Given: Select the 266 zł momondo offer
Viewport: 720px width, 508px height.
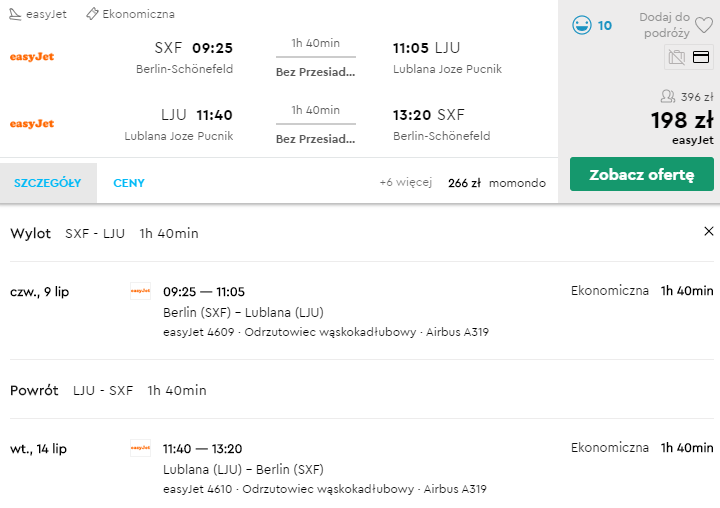Looking at the screenshot, I should tap(497, 183).
